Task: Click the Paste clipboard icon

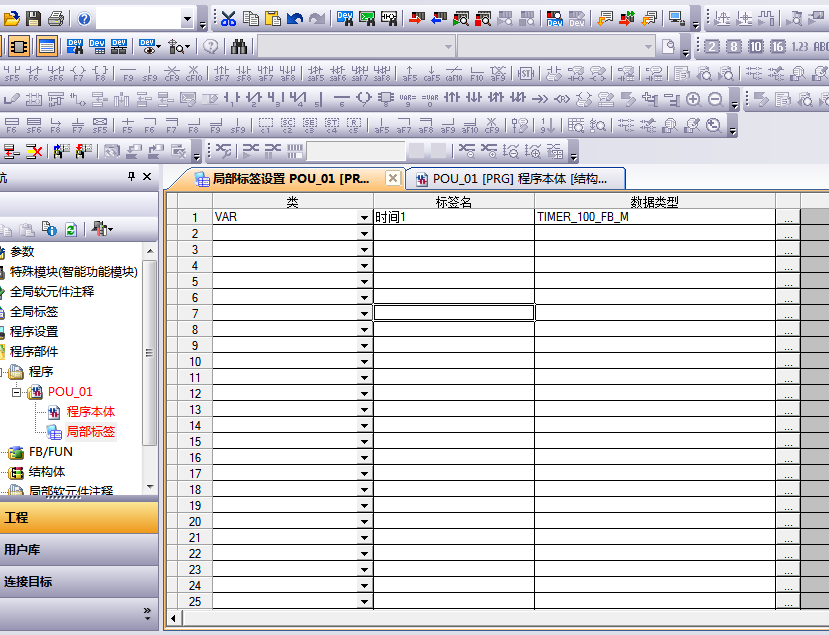Action: click(272, 19)
